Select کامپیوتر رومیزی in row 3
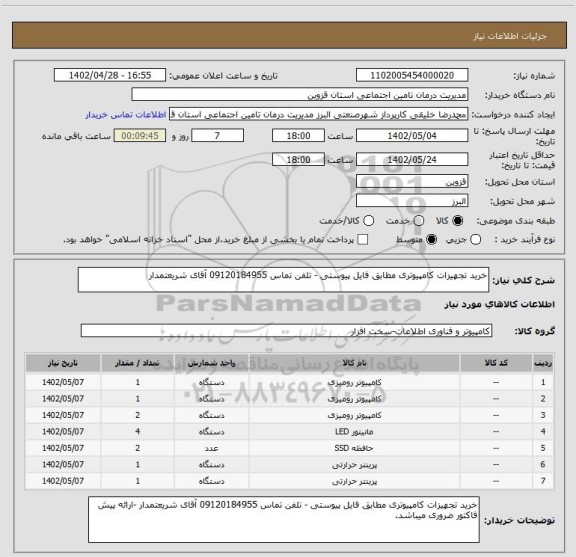576x557 pixels. coord(354,415)
